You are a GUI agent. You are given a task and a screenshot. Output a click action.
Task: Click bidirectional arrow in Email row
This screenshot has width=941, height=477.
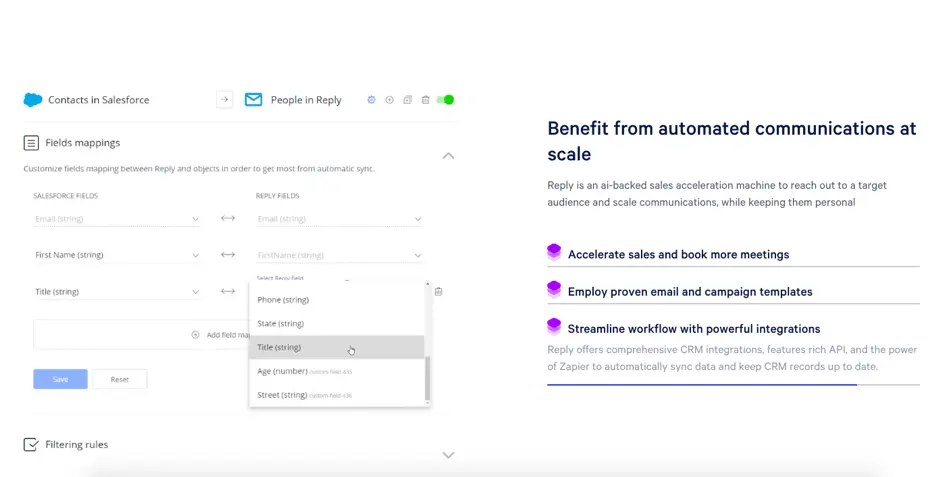(228, 218)
